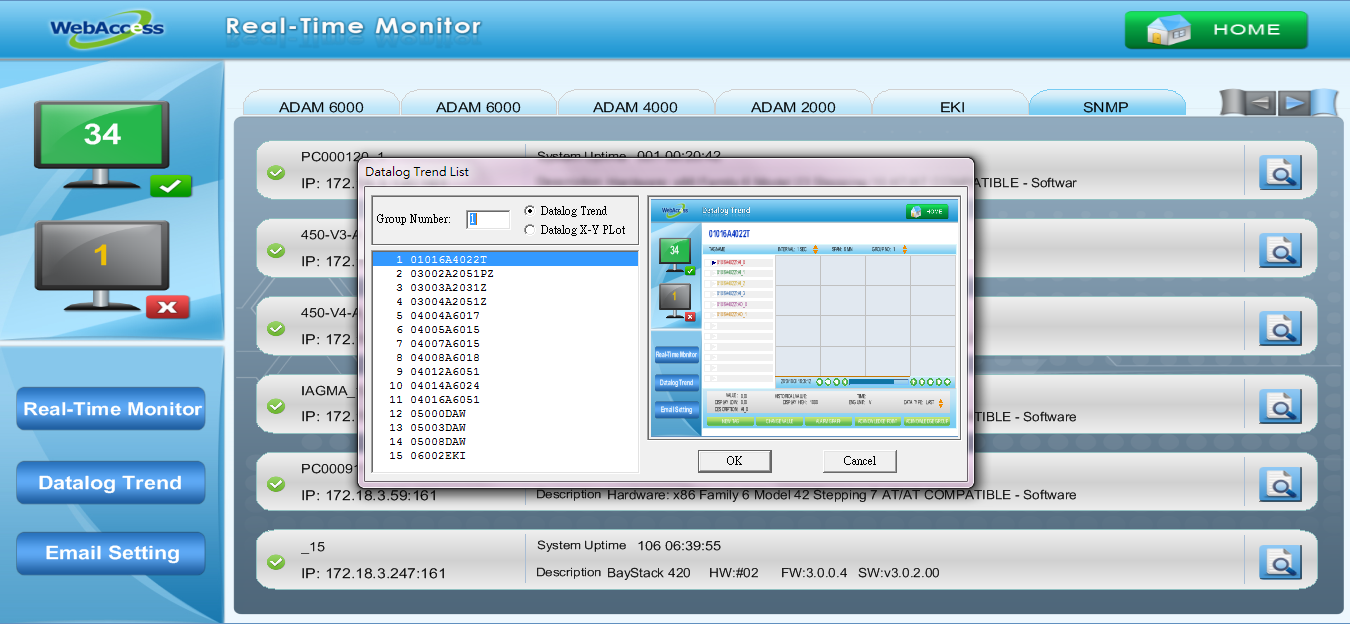Open Email Setting from the sidebar

111,553
